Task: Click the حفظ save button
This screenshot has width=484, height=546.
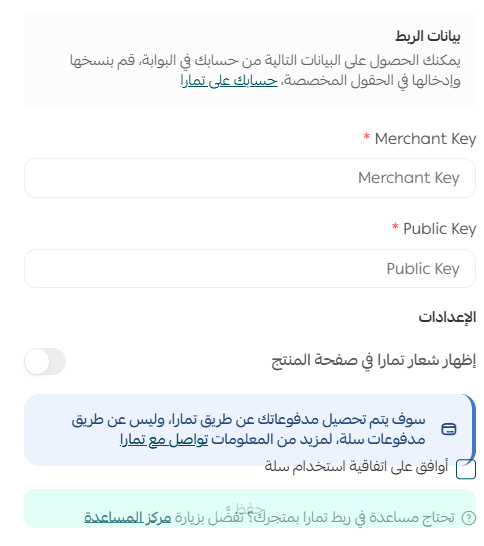Action: click(250, 508)
